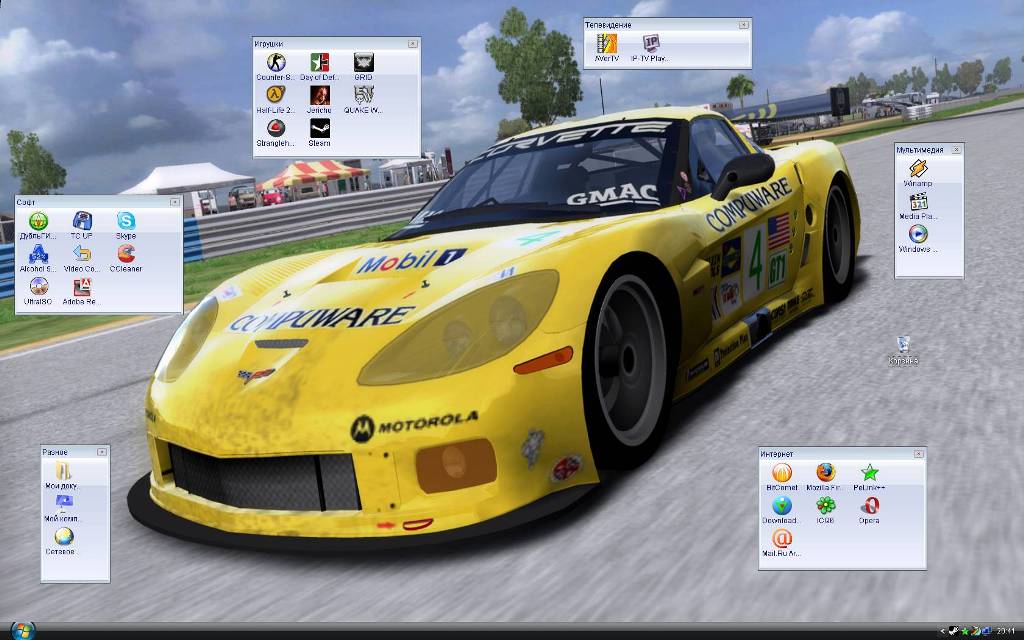
Task: Click the Игрушки panel title
Action: pos(268,44)
